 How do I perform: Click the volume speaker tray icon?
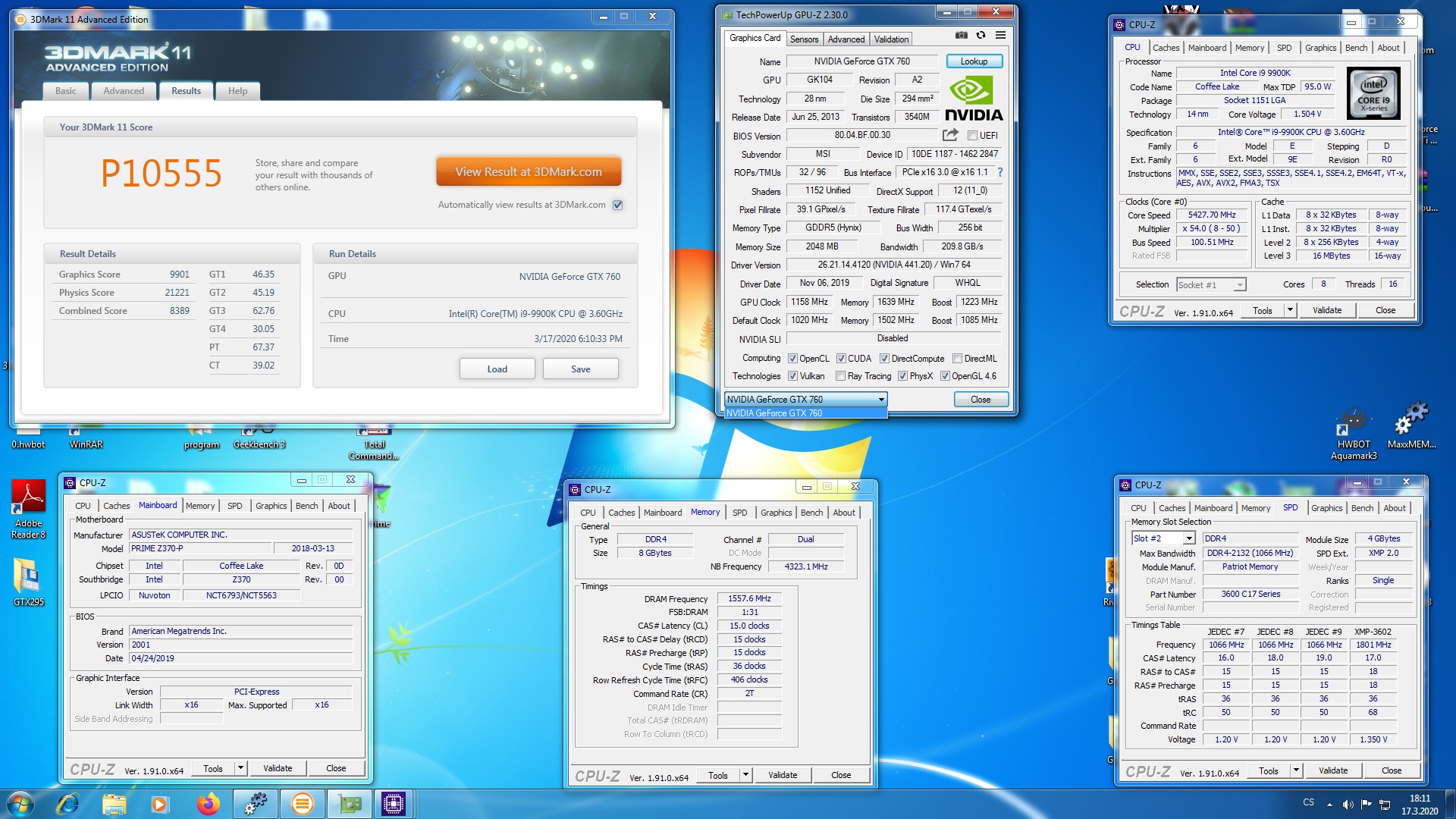(x=1348, y=805)
